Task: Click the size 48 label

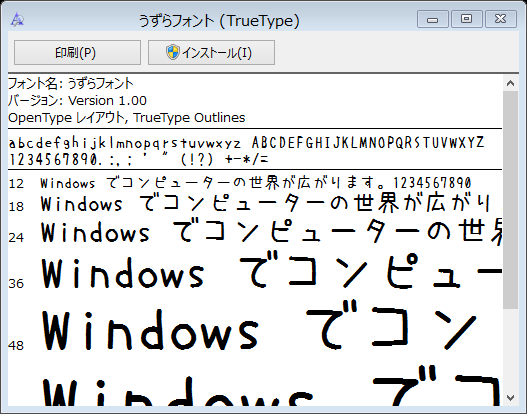Action: point(16,345)
